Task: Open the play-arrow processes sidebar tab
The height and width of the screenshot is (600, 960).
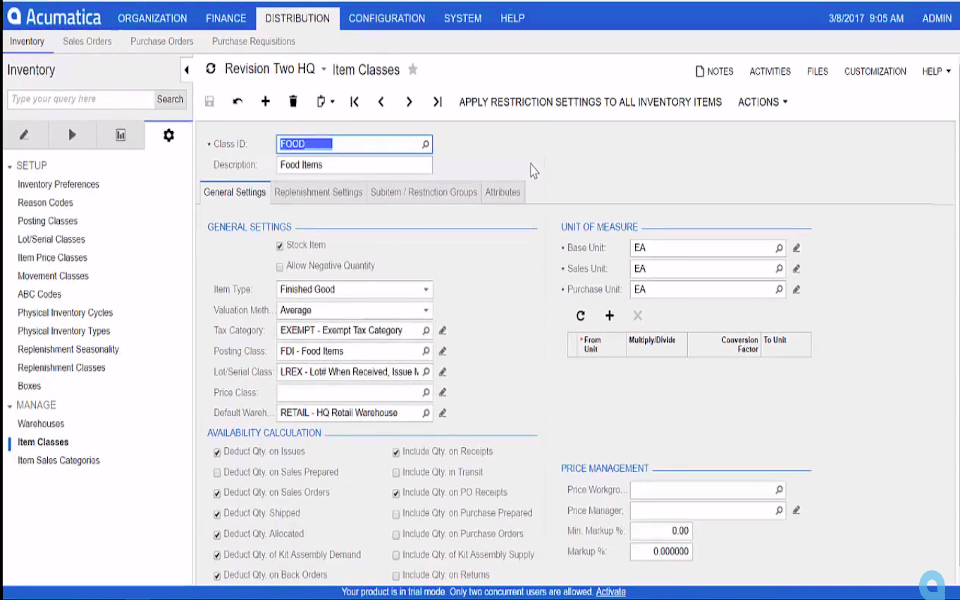Action: pos(72,135)
